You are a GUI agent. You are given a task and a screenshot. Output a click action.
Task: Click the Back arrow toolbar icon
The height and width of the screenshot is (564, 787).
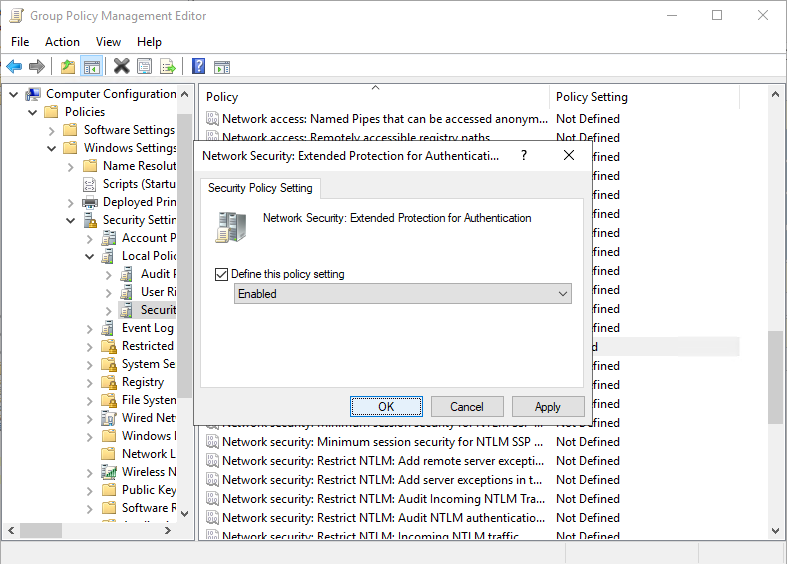point(14,66)
